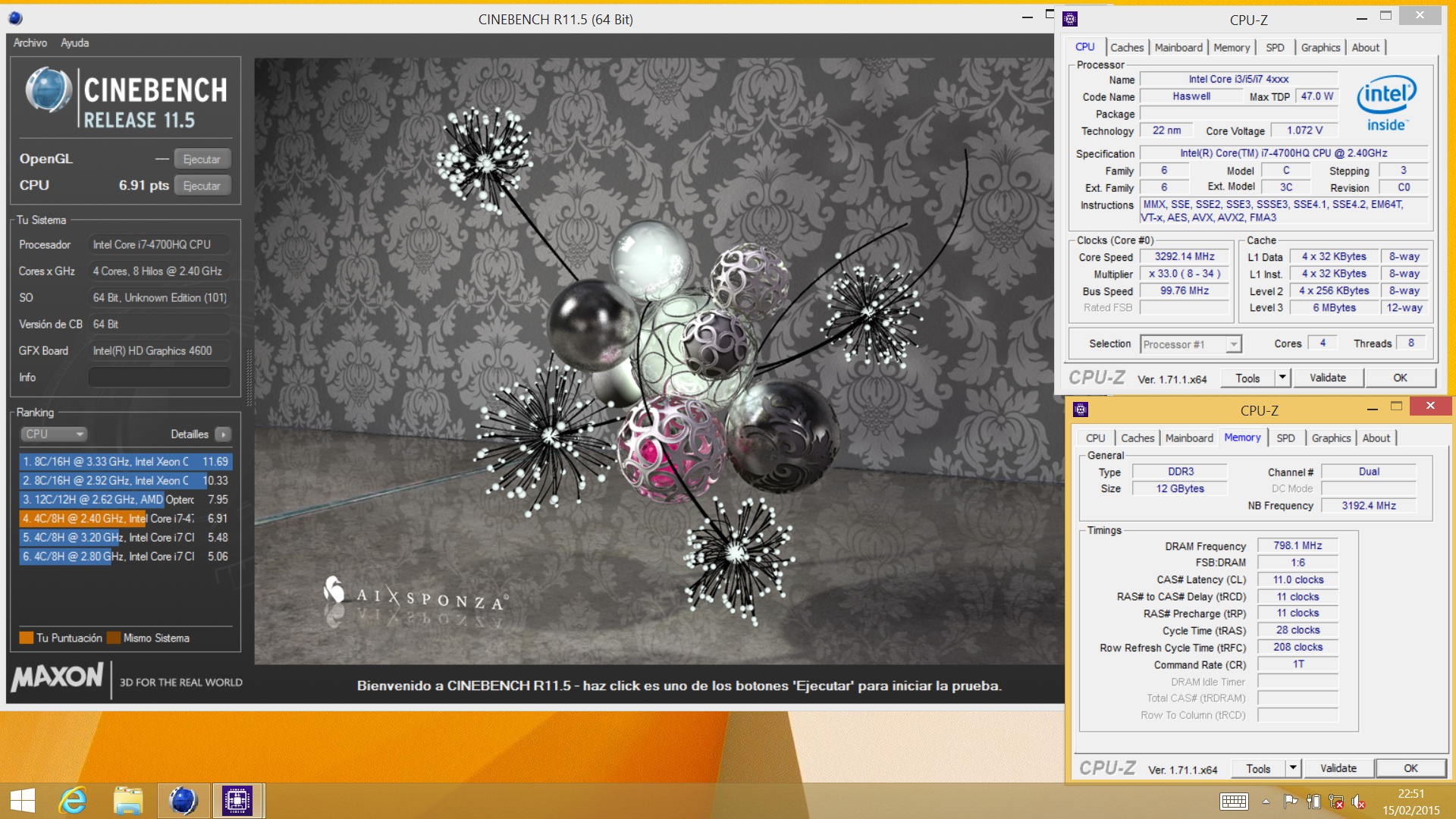The height and width of the screenshot is (819, 1456).
Task: Click Validate in bottom CPU-Z window
Action: [1338, 768]
